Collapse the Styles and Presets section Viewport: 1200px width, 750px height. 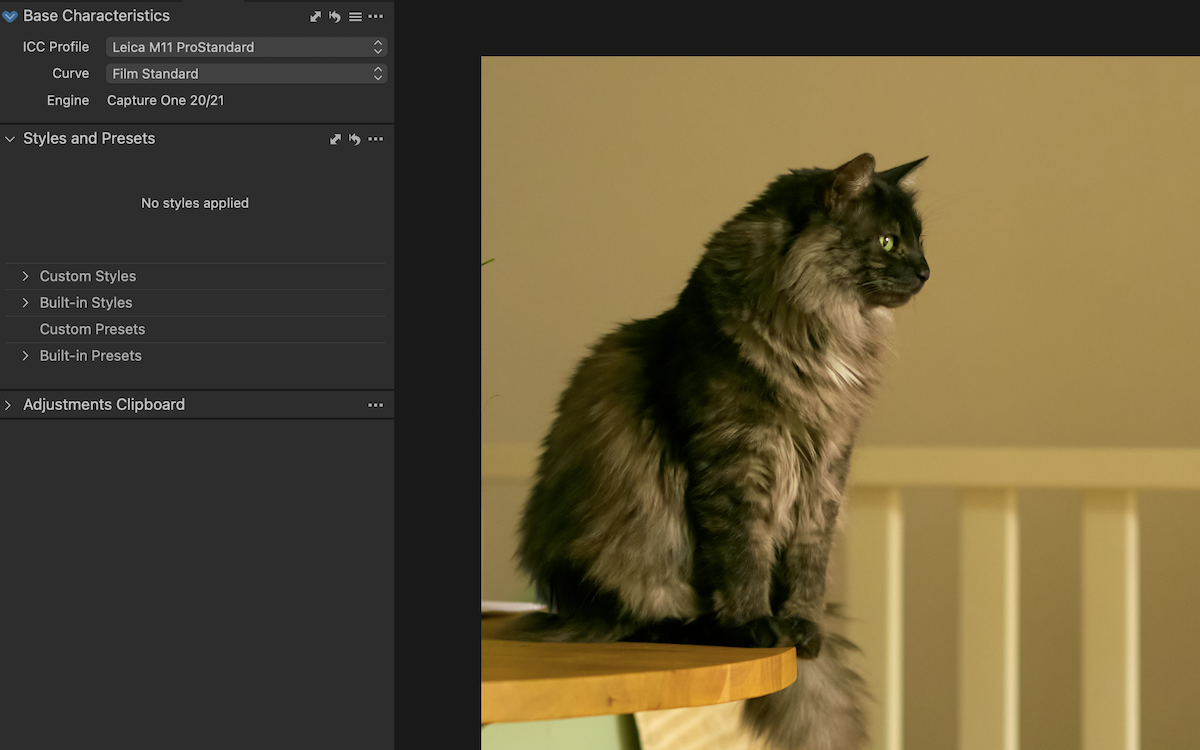pyautogui.click(x=10, y=139)
